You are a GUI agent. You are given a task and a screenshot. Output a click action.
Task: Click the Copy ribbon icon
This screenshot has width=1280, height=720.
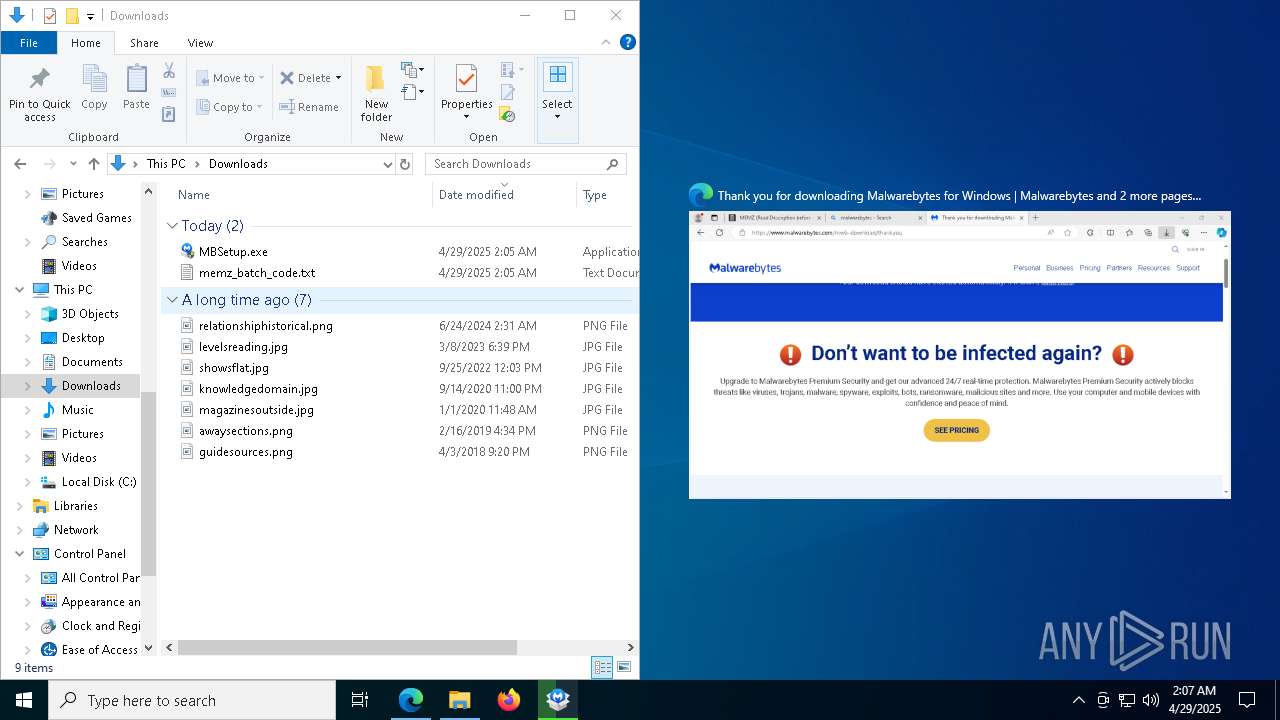point(94,87)
